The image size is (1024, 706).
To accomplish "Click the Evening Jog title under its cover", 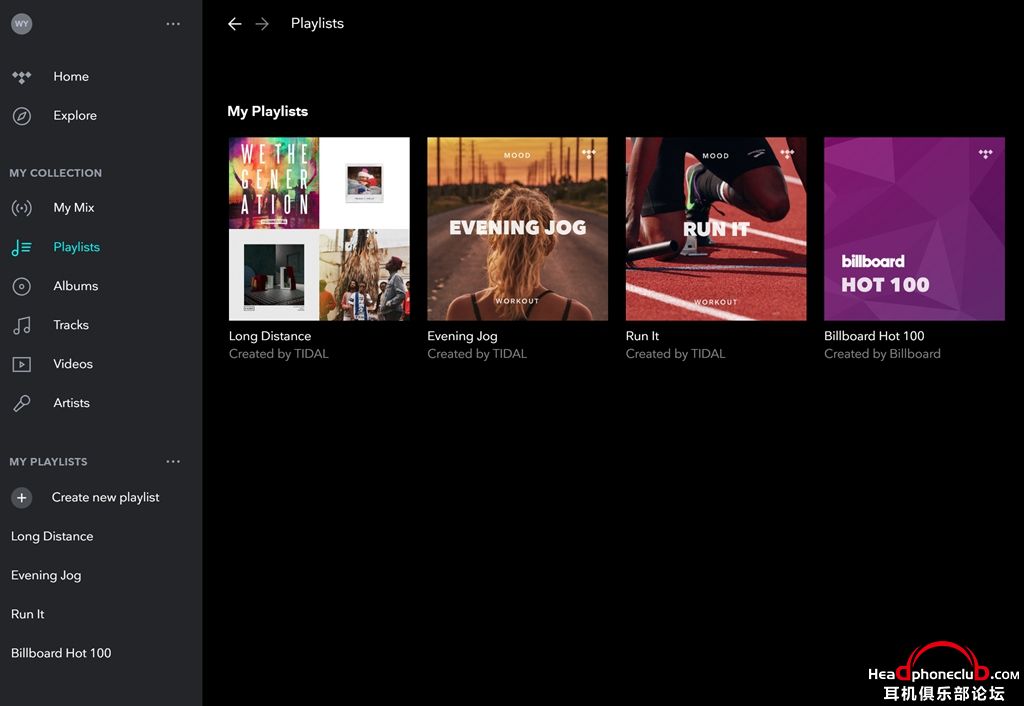I will [x=462, y=336].
